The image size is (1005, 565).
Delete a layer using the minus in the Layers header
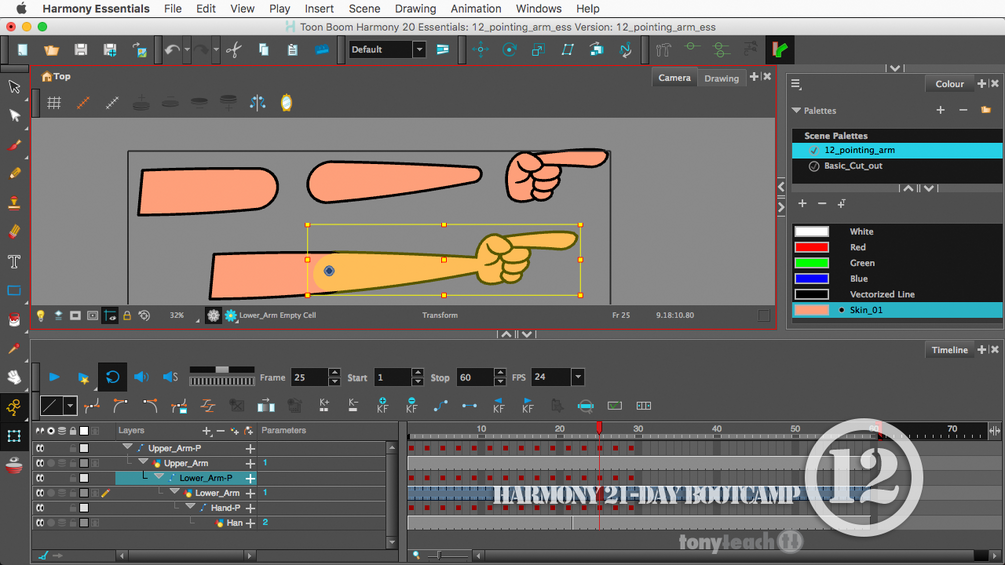(x=220, y=431)
